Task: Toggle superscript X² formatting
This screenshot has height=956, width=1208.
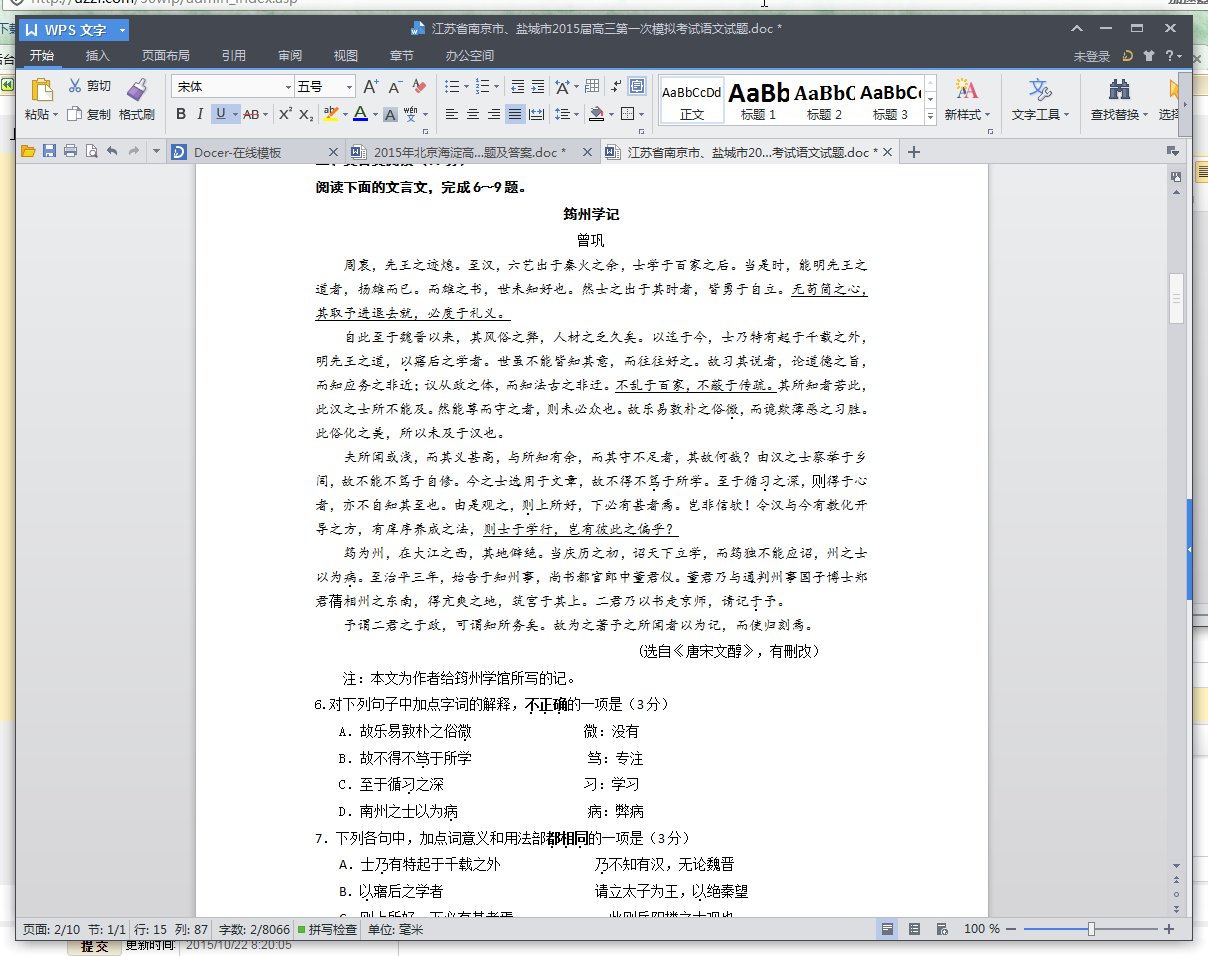Action: coord(285,114)
